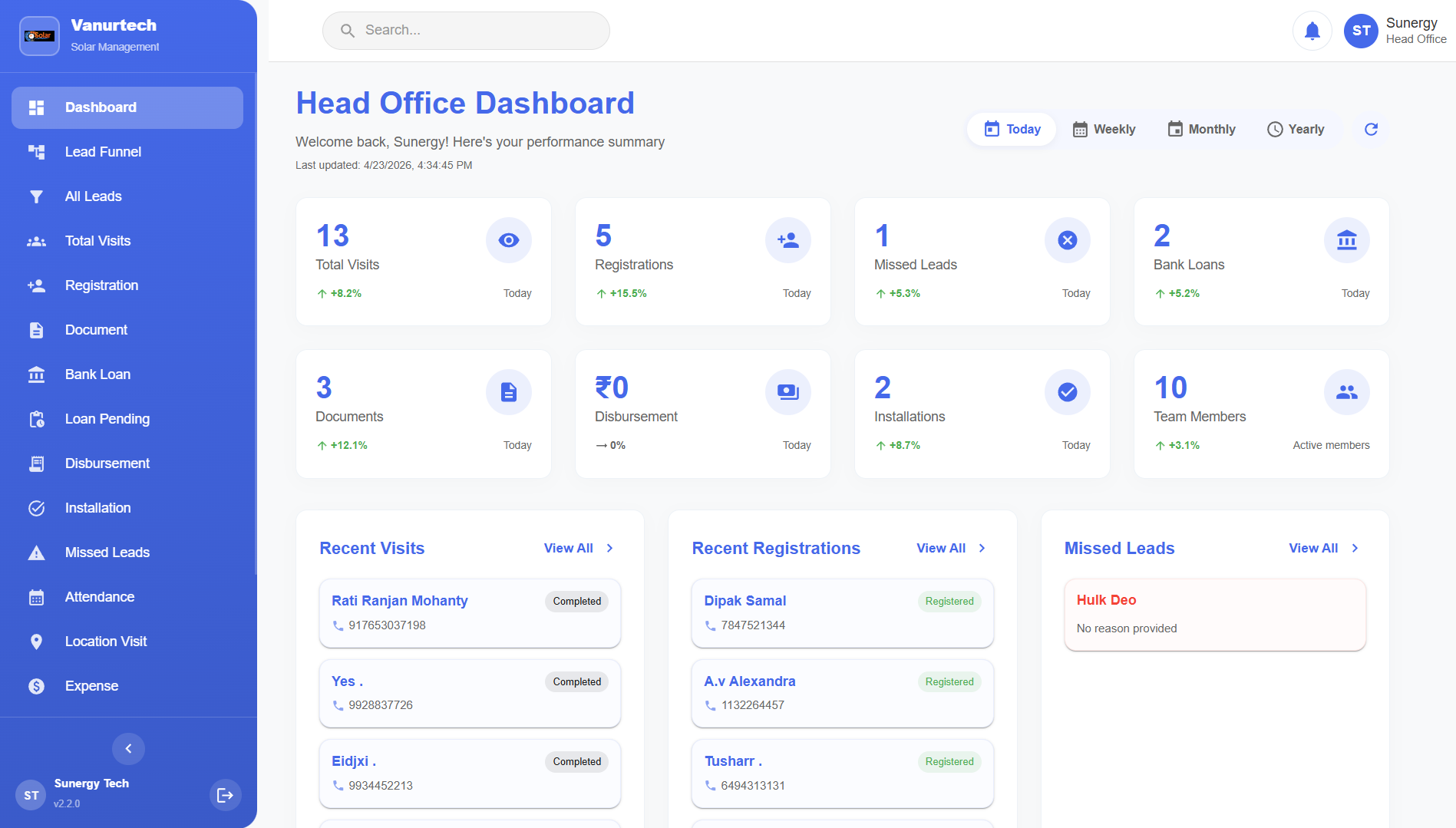Click phone number 7847521344
The width and height of the screenshot is (1456, 828).
pyautogui.click(x=753, y=625)
